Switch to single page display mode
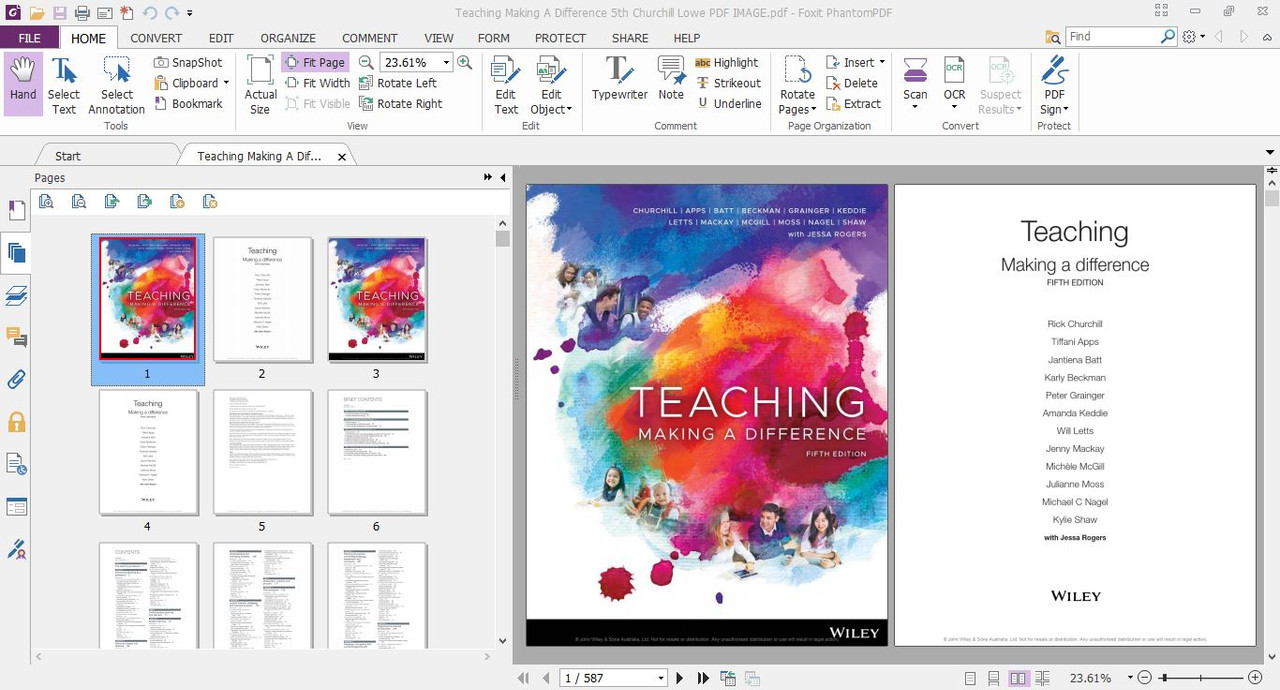This screenshot has height=690, width=1280. click(970, 678)
